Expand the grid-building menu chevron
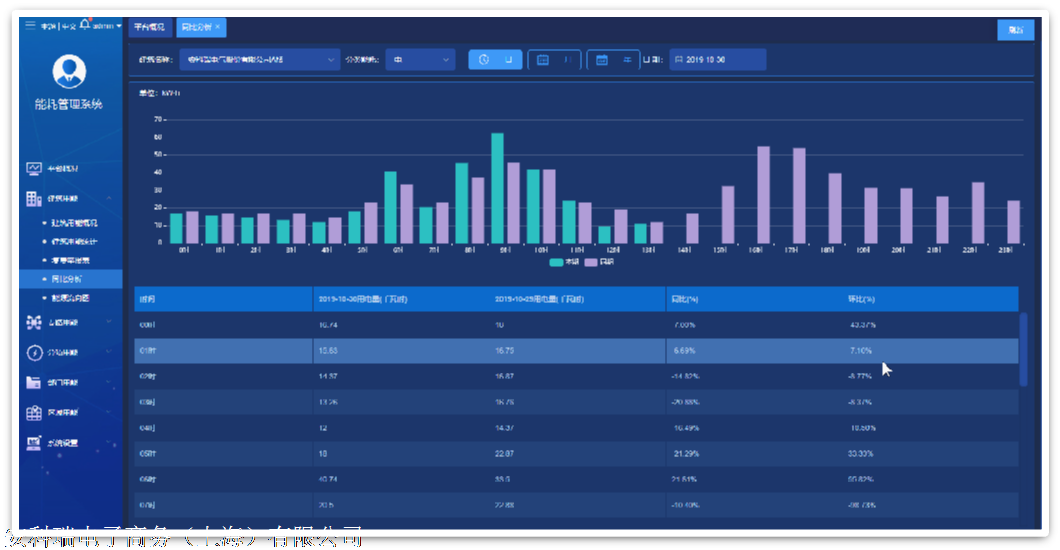The width and height of the screenshot is (1060, 550). 109,412
